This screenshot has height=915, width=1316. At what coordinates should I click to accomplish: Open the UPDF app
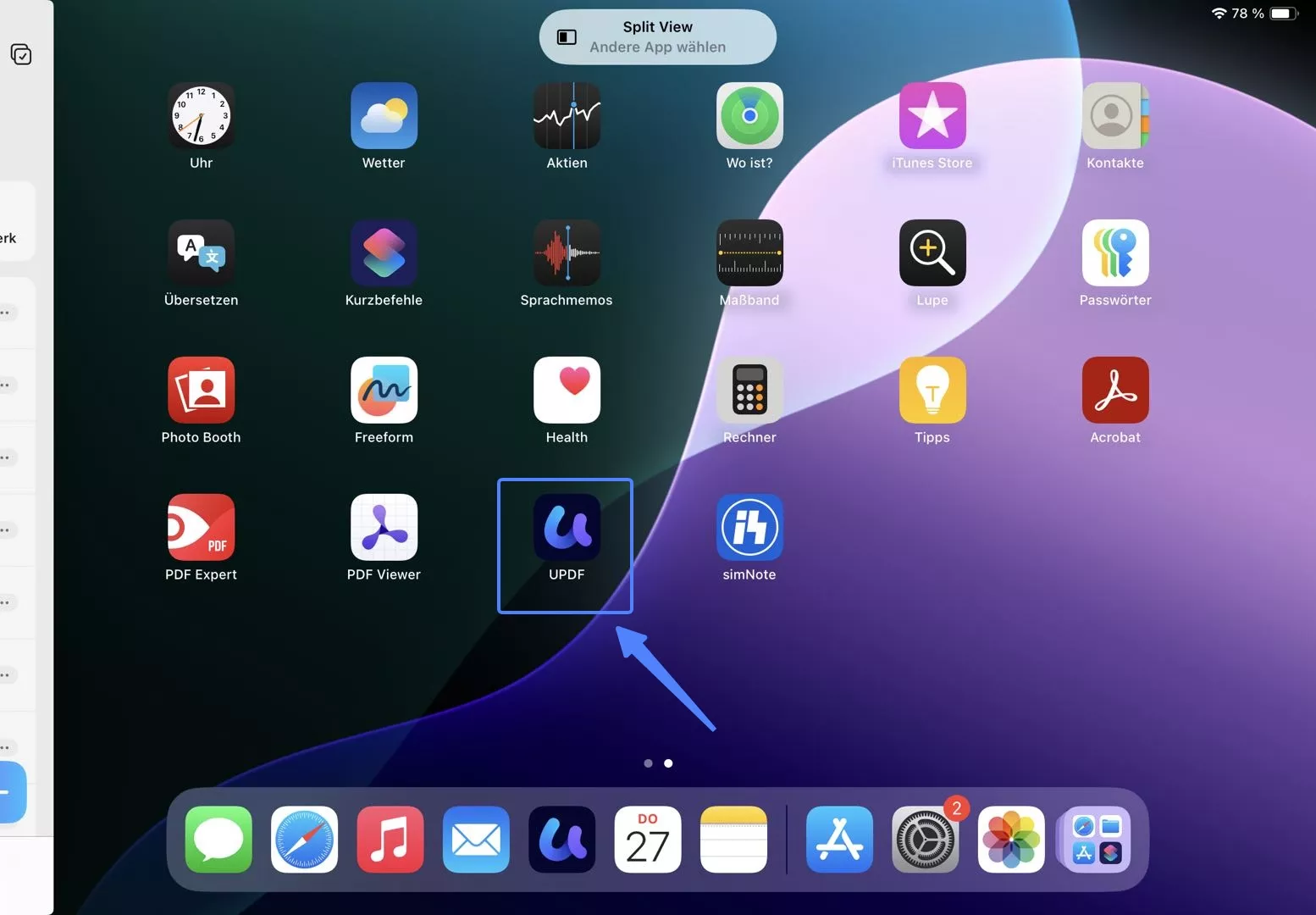point(565,527)
